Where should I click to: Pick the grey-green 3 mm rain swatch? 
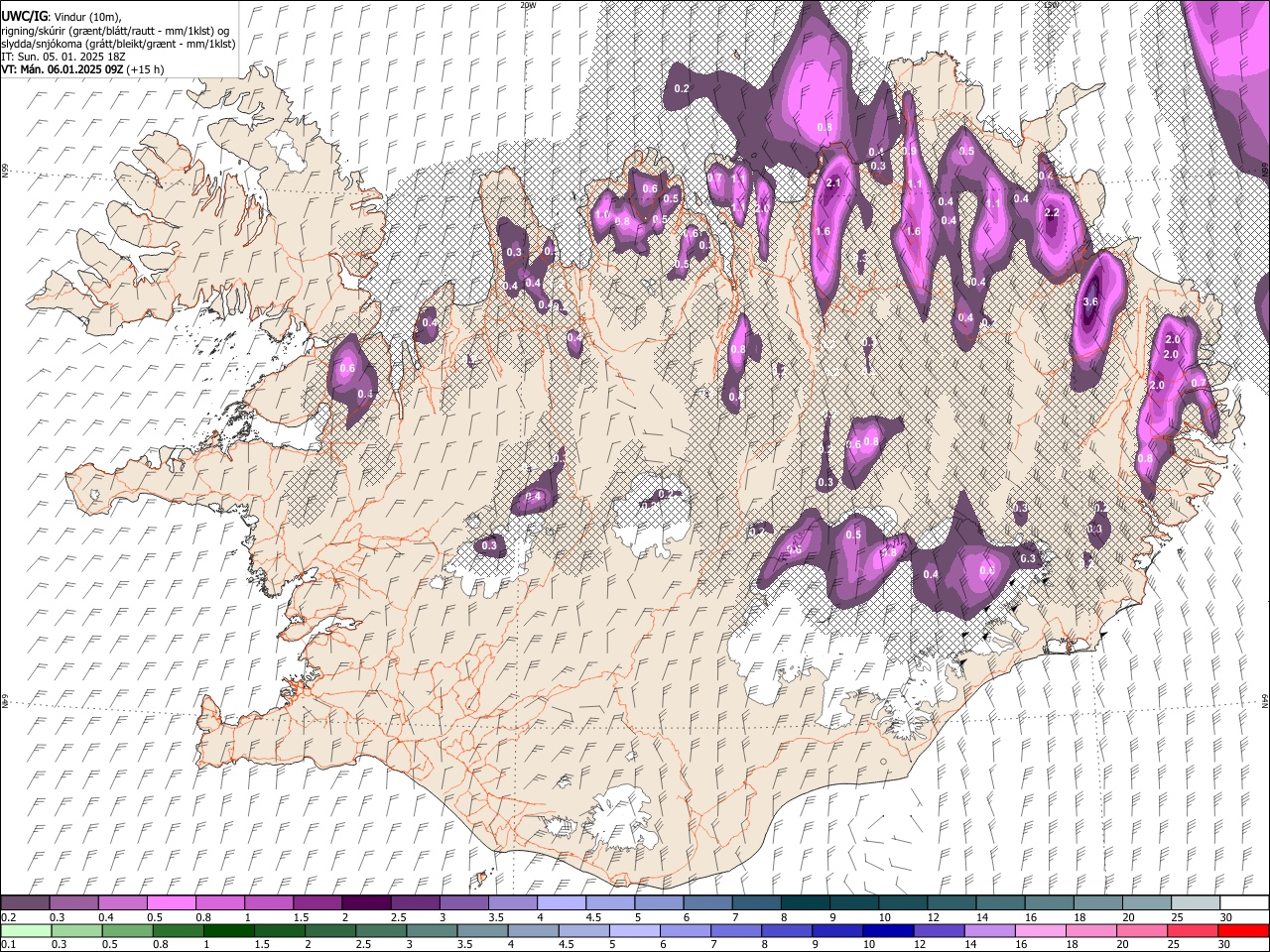tap(432, 930)
